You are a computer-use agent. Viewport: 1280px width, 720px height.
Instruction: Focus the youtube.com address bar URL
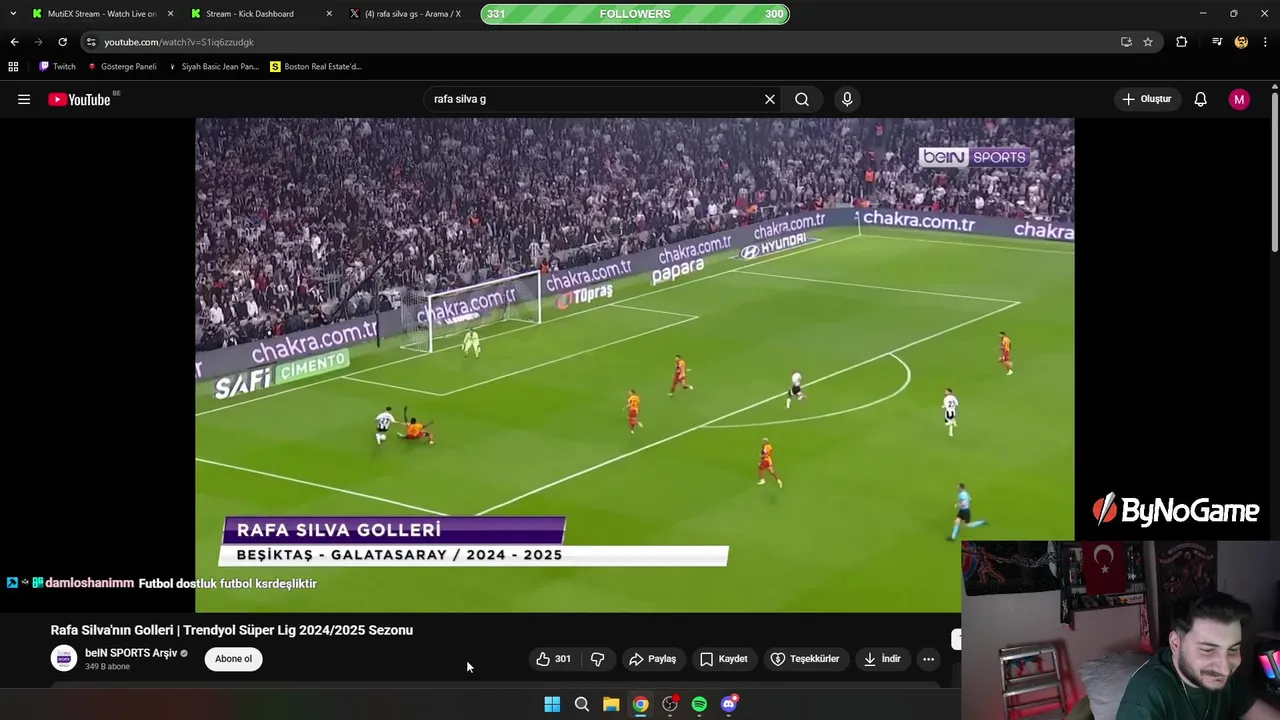coord(179,42)
